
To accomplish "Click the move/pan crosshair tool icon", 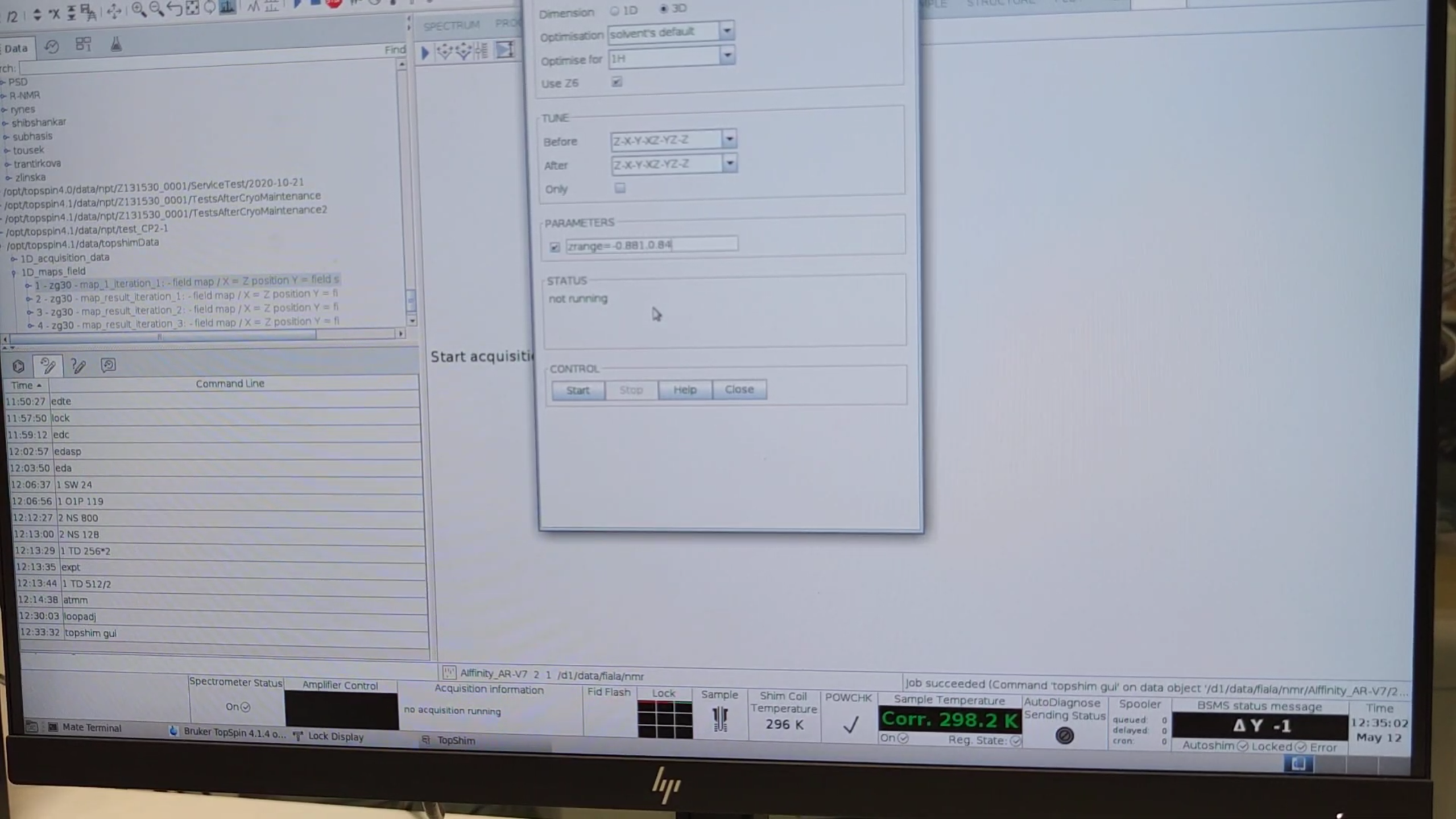I will click(x=114, y=10).
